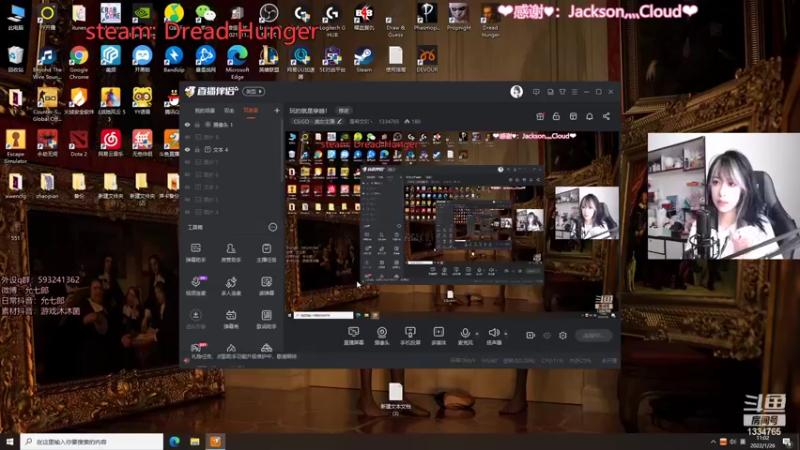The width and height of the screenshot is (800, 450).
Task: Toggle visibility of 图片 7 source
Action: coord(187,162)
